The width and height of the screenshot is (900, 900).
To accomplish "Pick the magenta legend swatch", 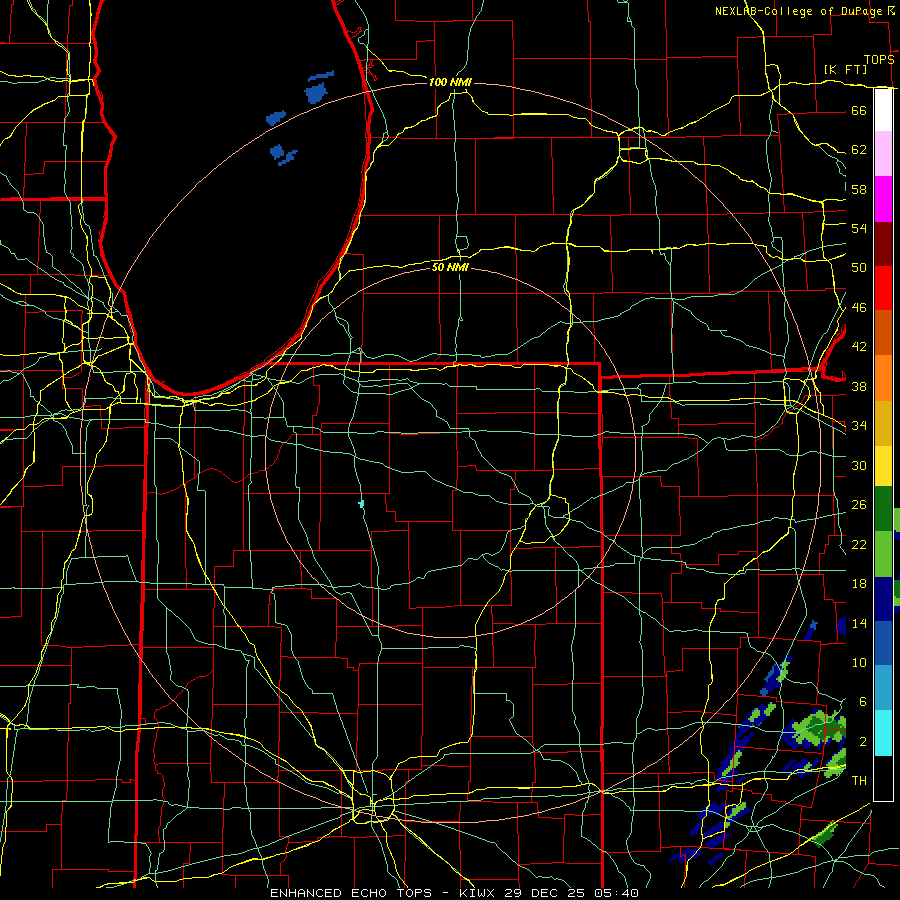I will click(x=883, y=199).
